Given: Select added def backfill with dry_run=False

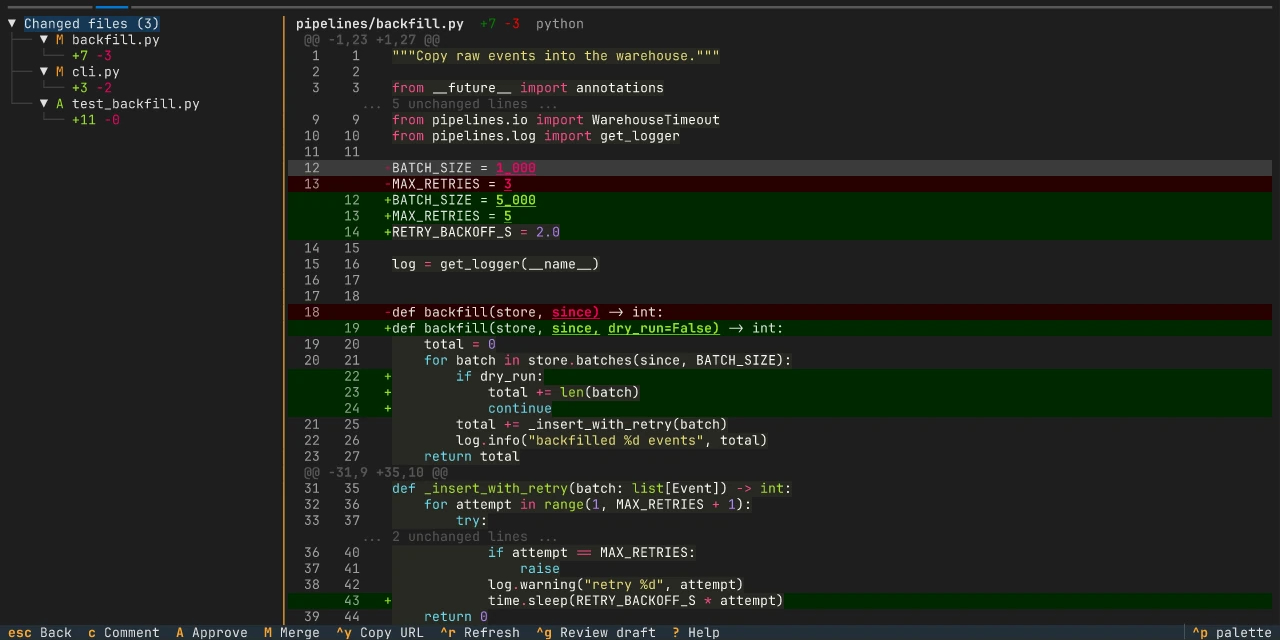Looking at the screenshot, I should pos(780,328).
